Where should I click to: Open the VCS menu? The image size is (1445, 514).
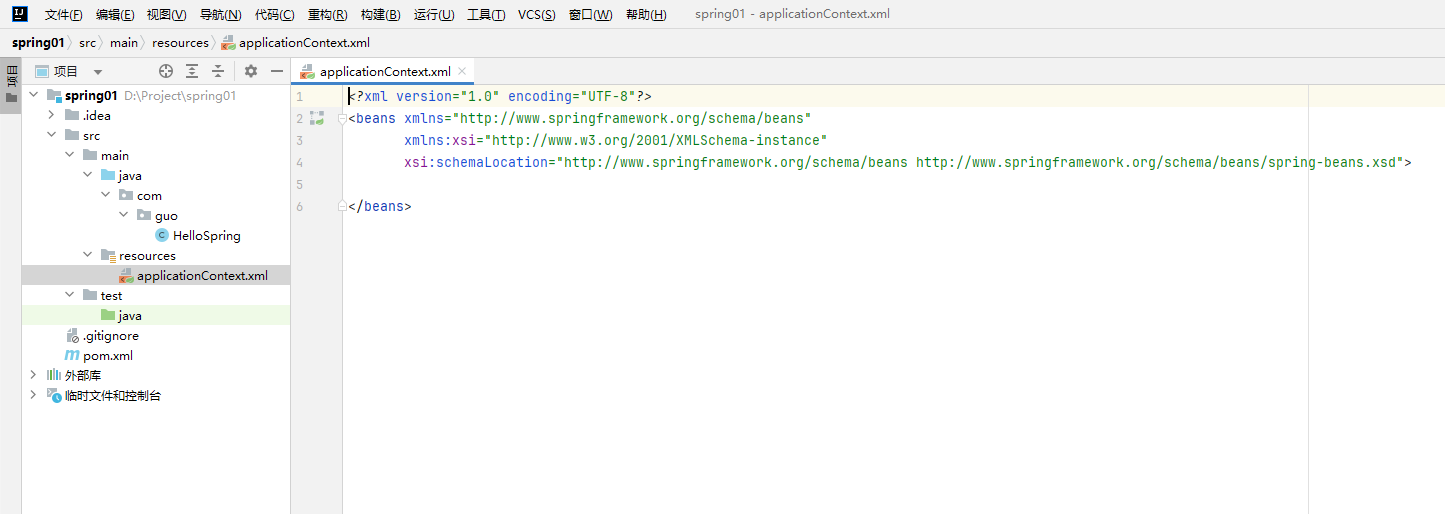point(536,15)
